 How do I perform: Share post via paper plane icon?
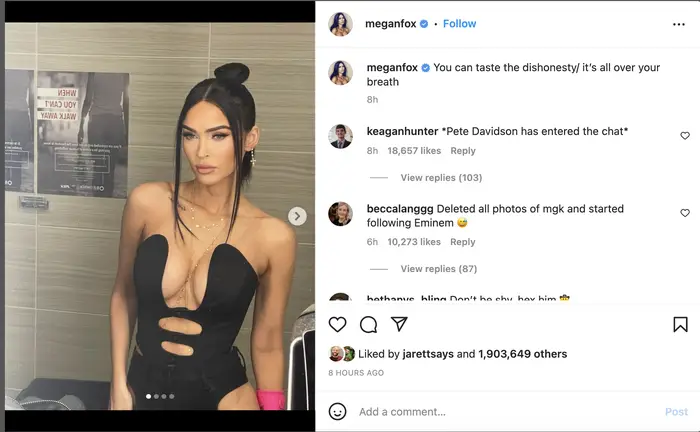click(399, 324)
